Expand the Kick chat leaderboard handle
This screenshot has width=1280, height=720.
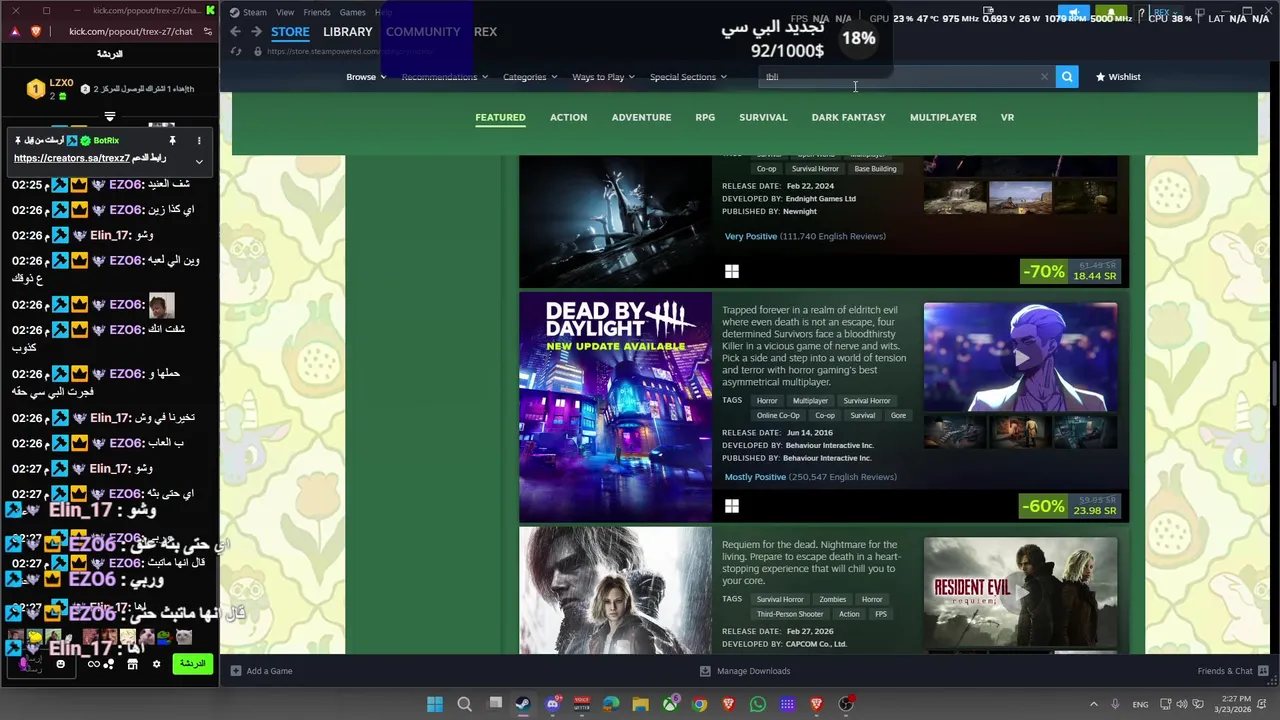(110, 117)
